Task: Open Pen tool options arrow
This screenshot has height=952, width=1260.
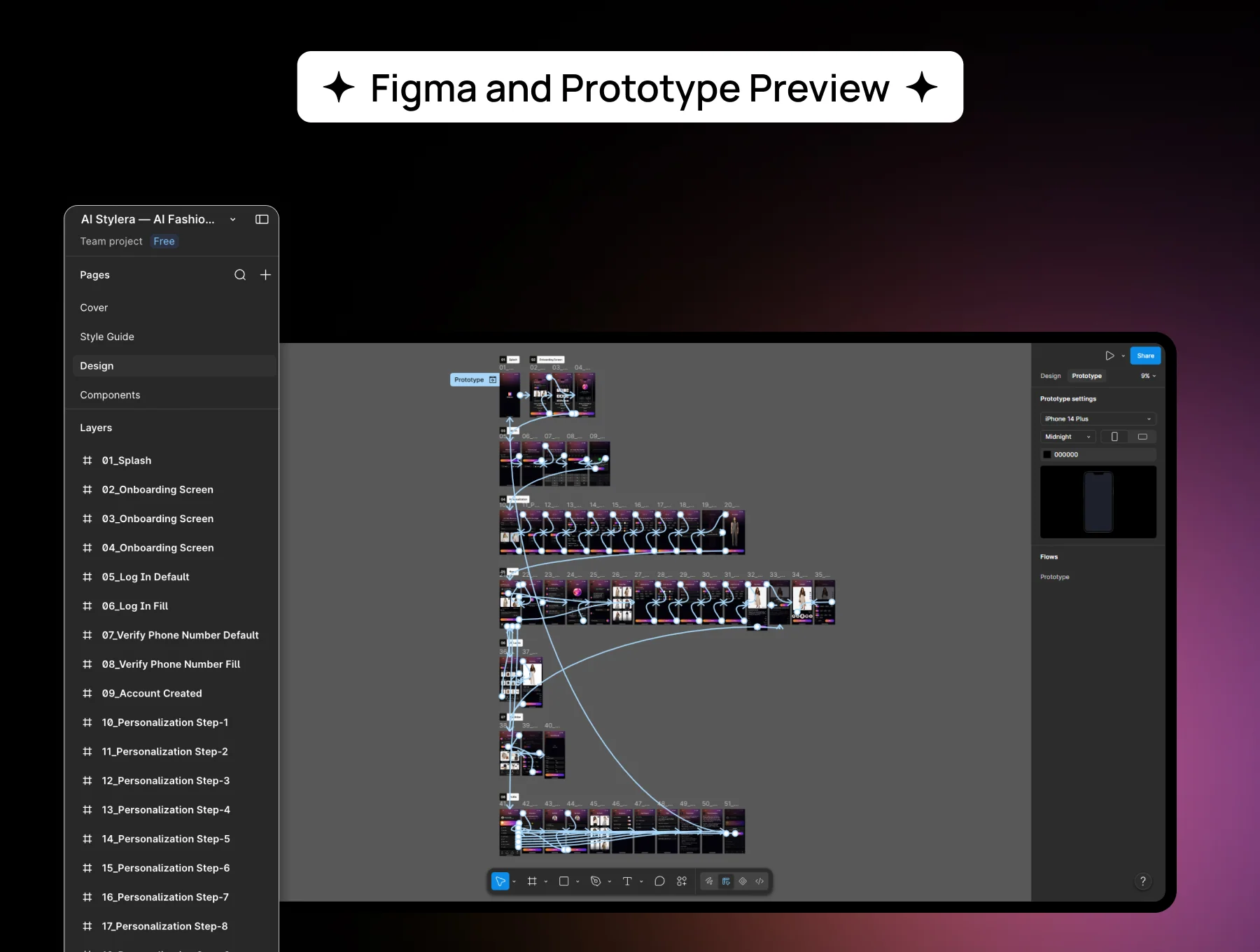Action: coord(610,882)
